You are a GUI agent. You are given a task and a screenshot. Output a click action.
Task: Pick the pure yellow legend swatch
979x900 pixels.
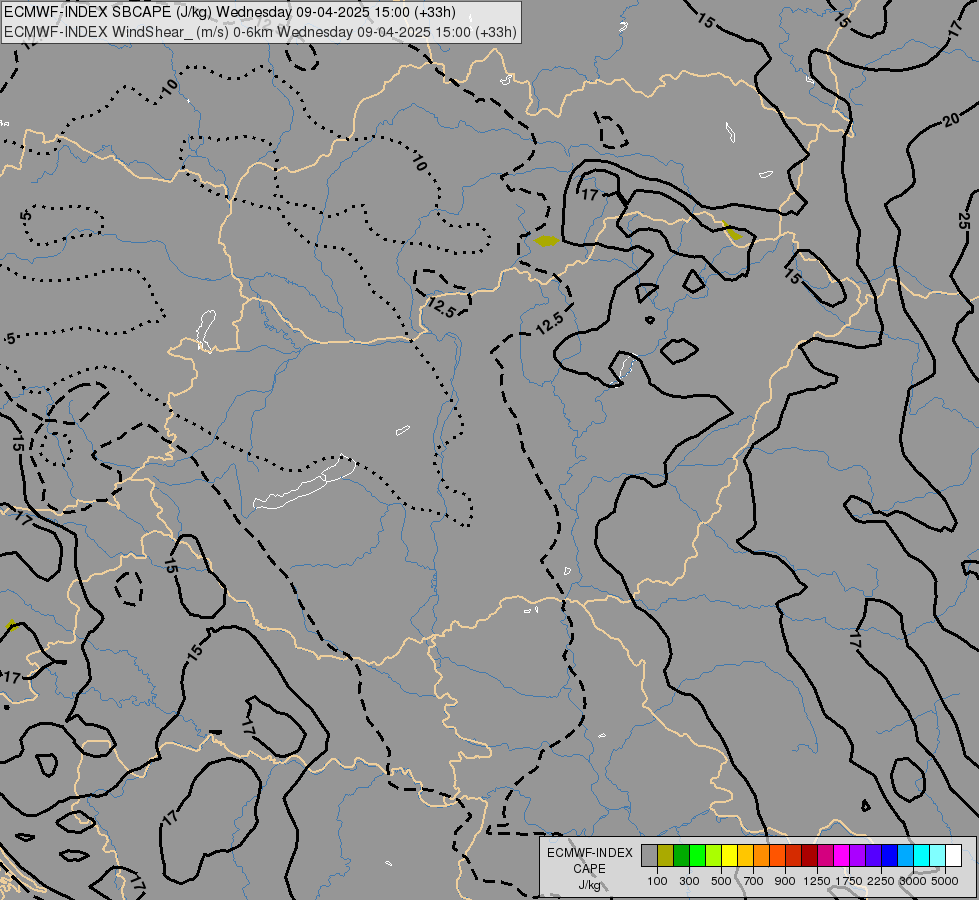[729, 855]
